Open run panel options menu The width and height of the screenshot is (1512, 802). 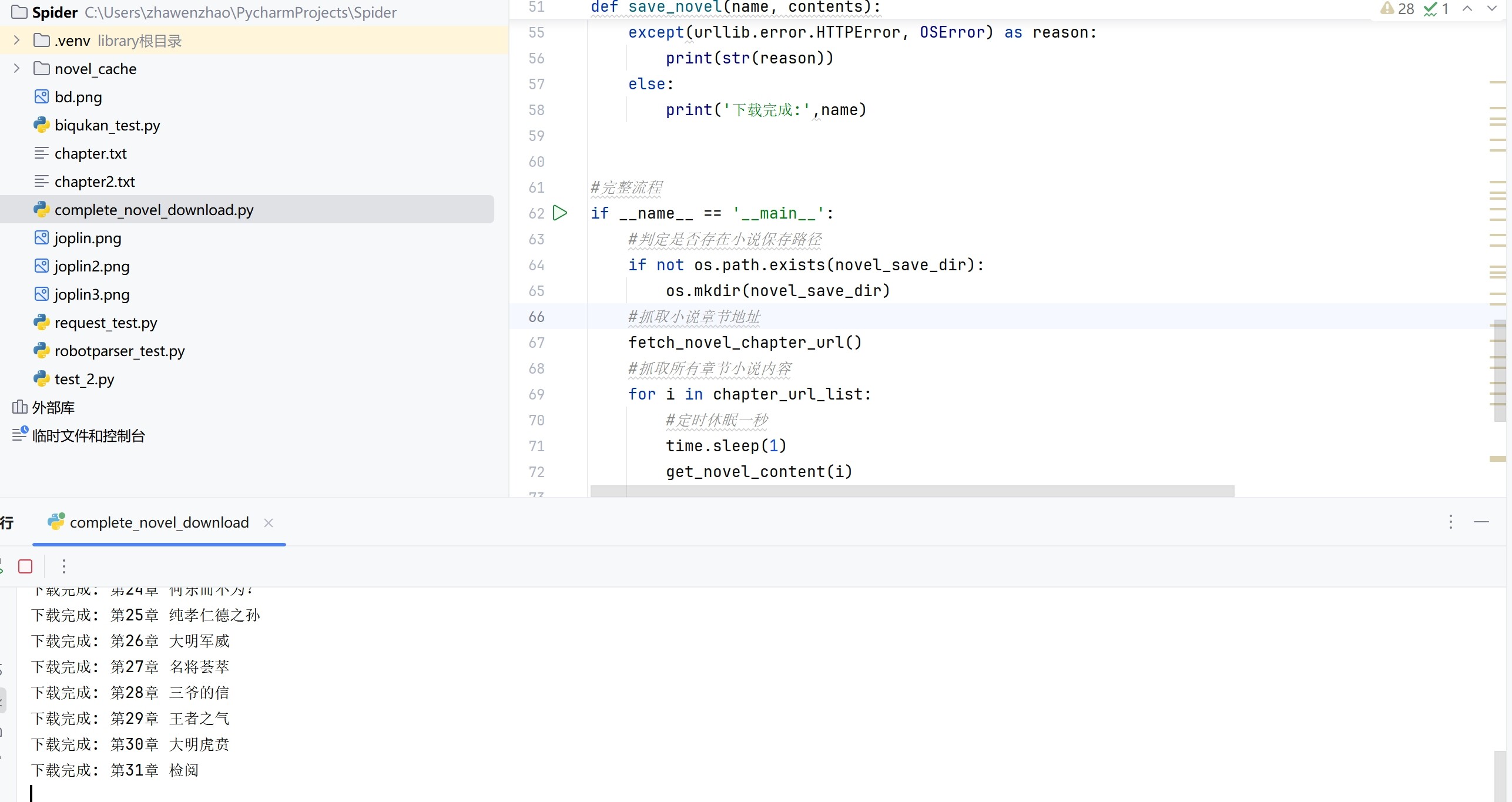1450,522
